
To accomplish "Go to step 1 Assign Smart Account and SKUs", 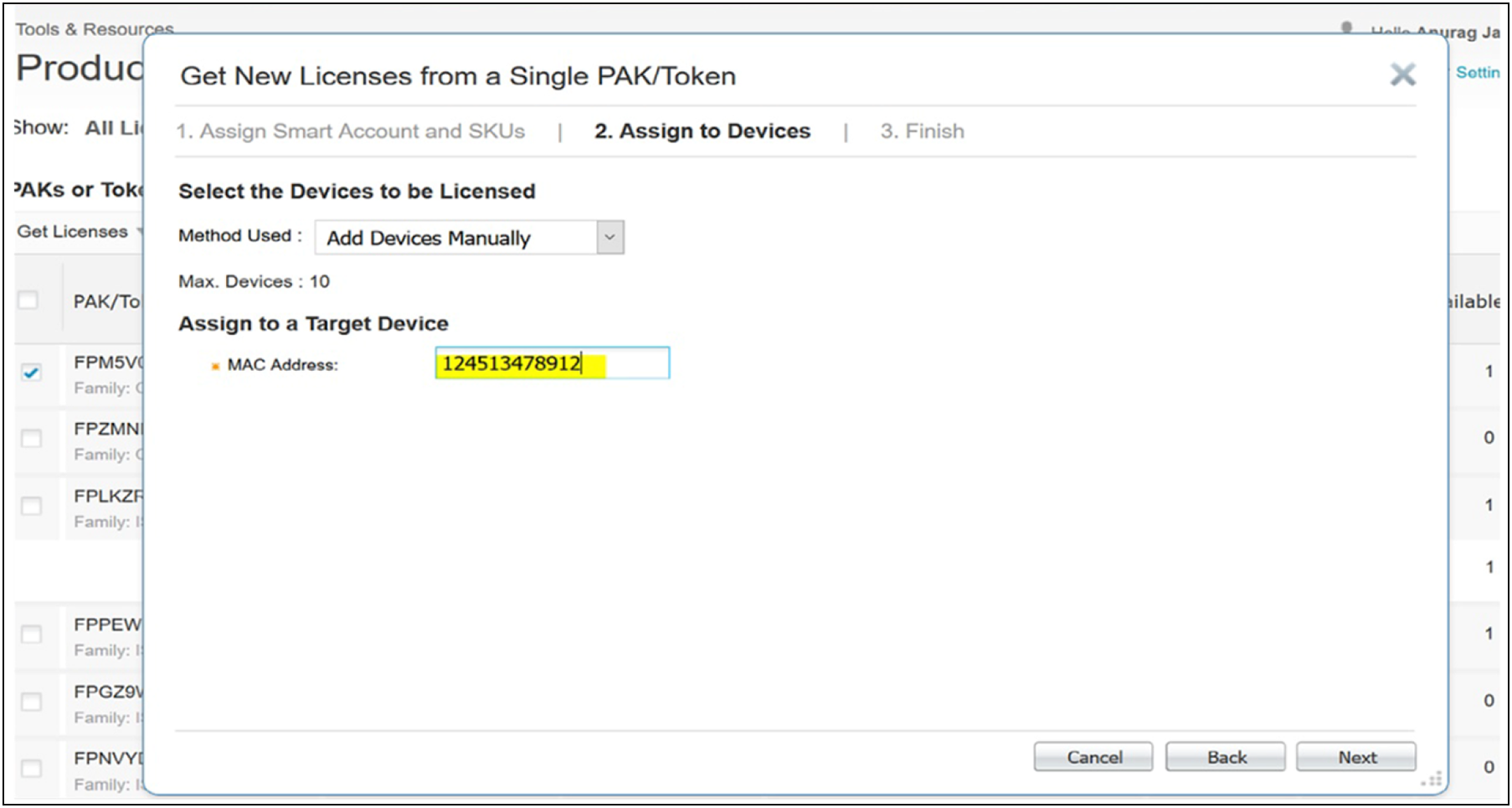I will coord(351,131).
